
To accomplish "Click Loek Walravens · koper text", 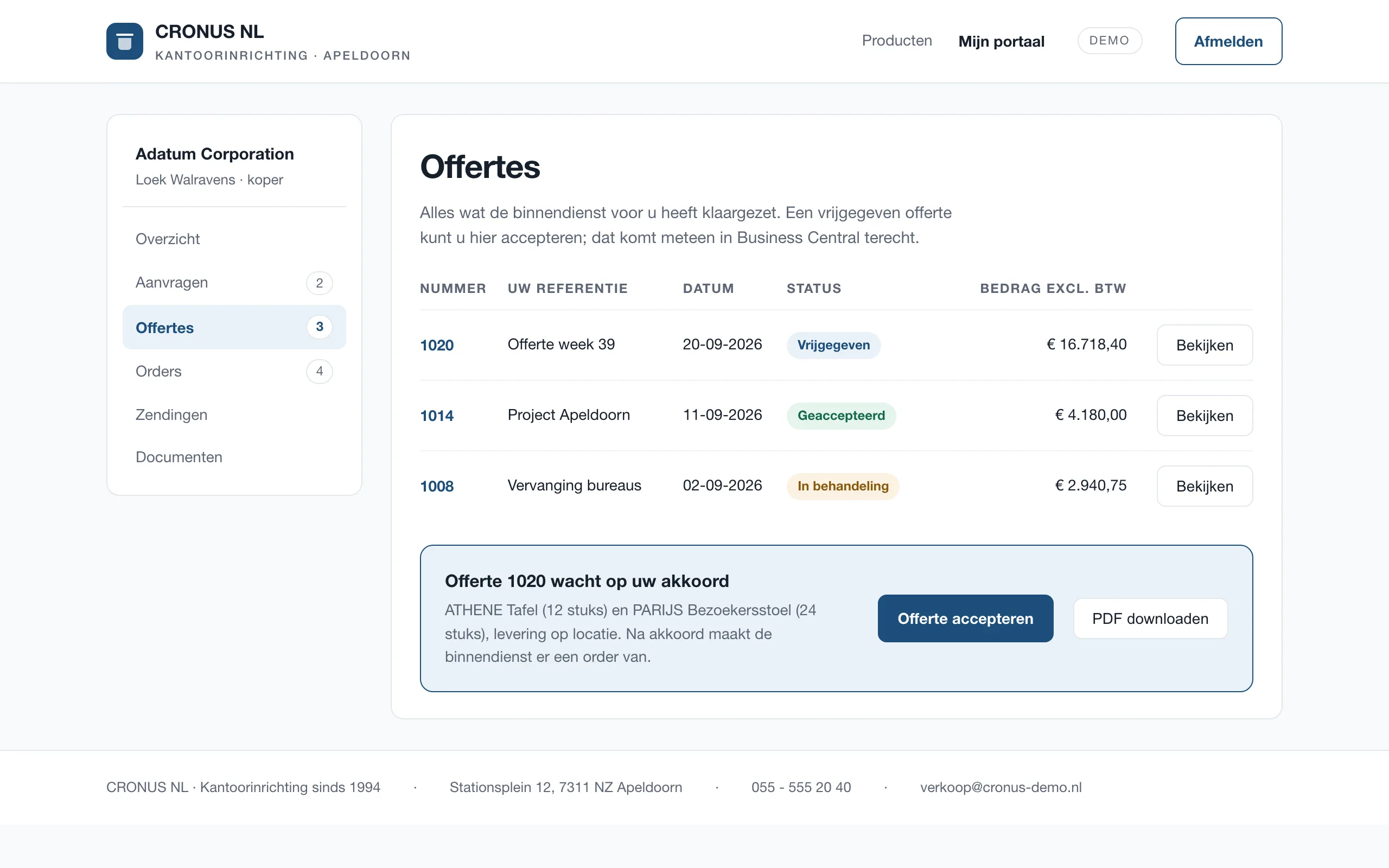I will (x=209, y=180).
